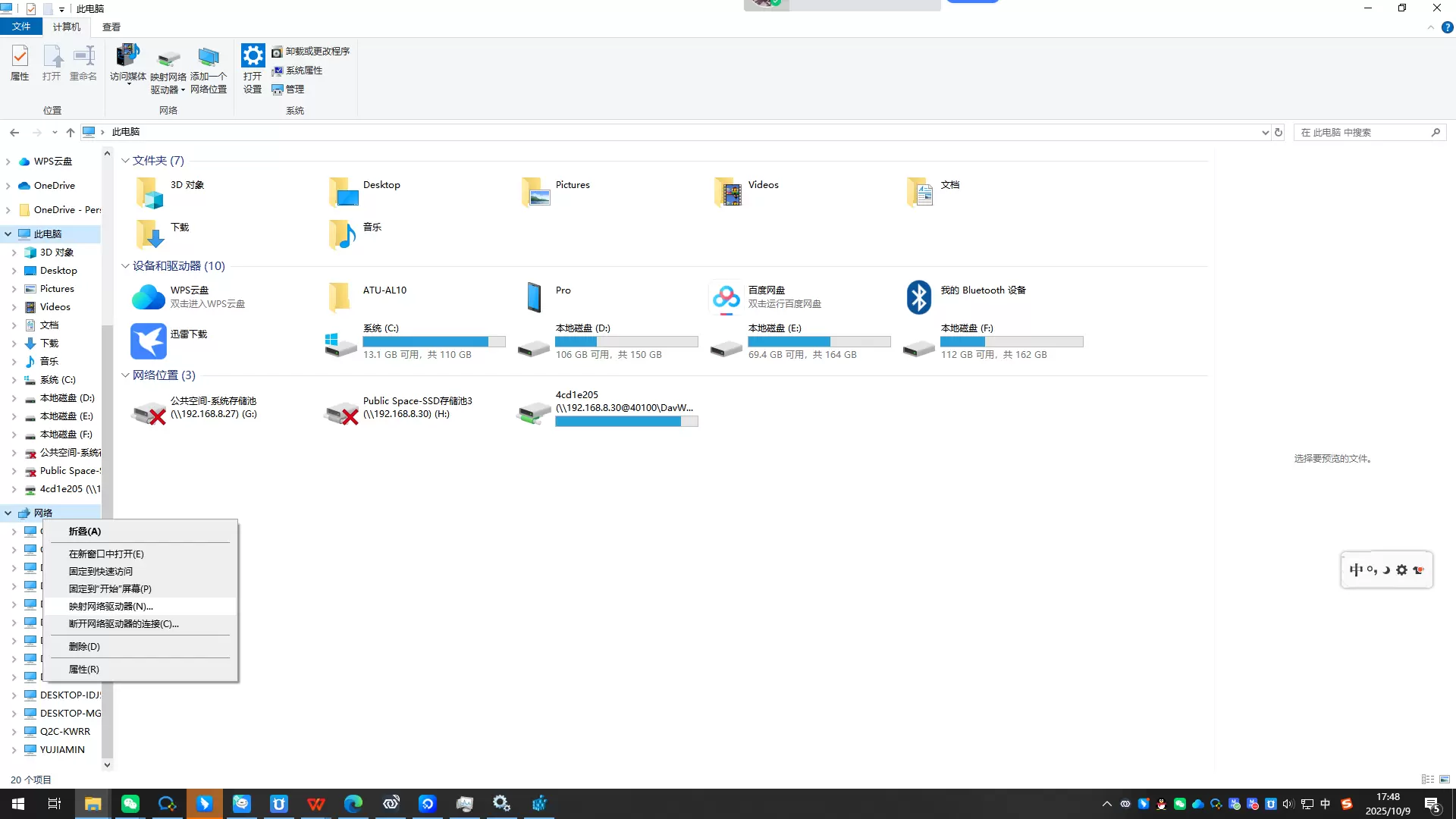Collapse the Devices and drives (10) group
This screenshot has height=819, width=1456.
[x=125, y=266]
